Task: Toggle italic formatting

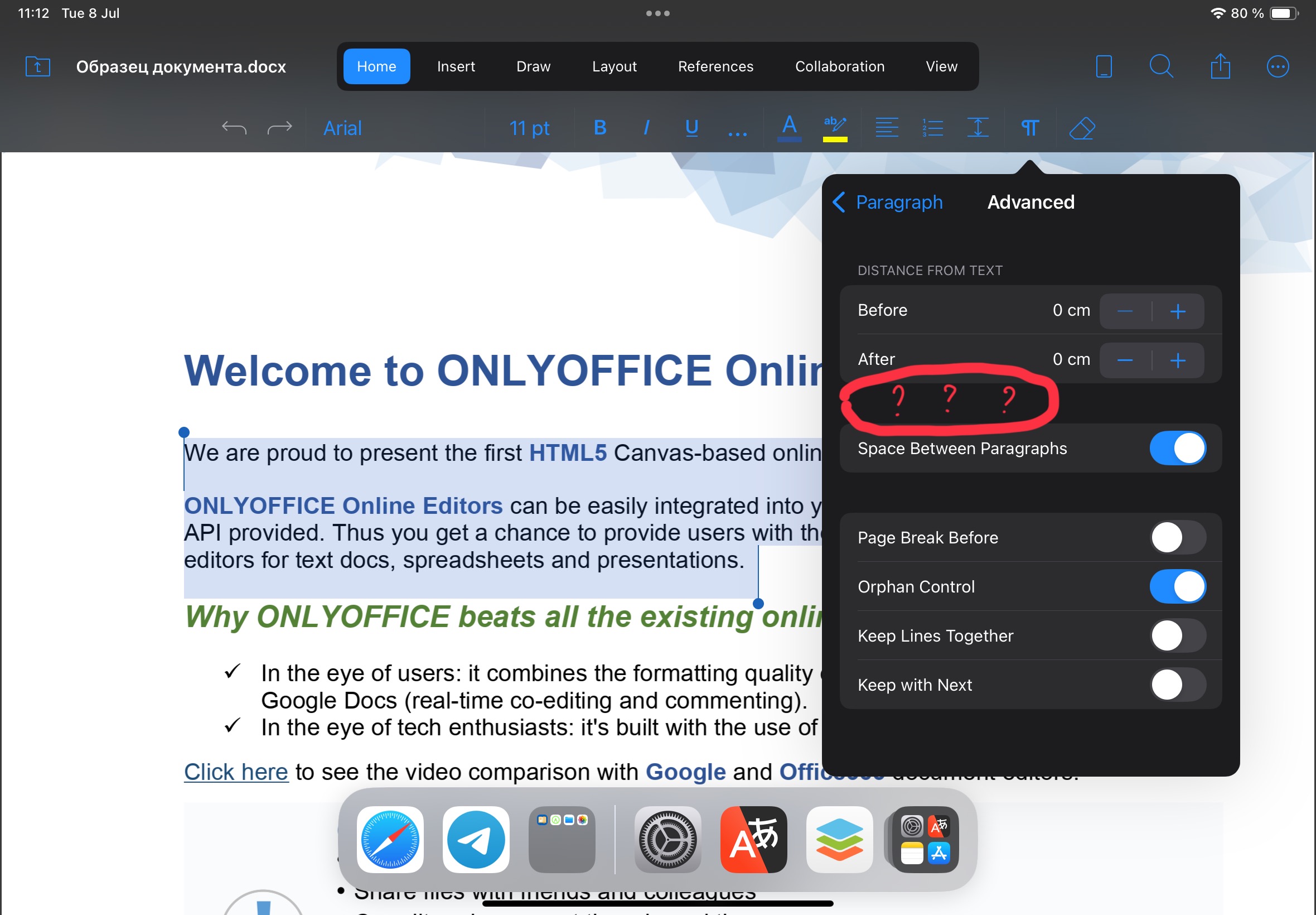Action: [x=646, y=127]
